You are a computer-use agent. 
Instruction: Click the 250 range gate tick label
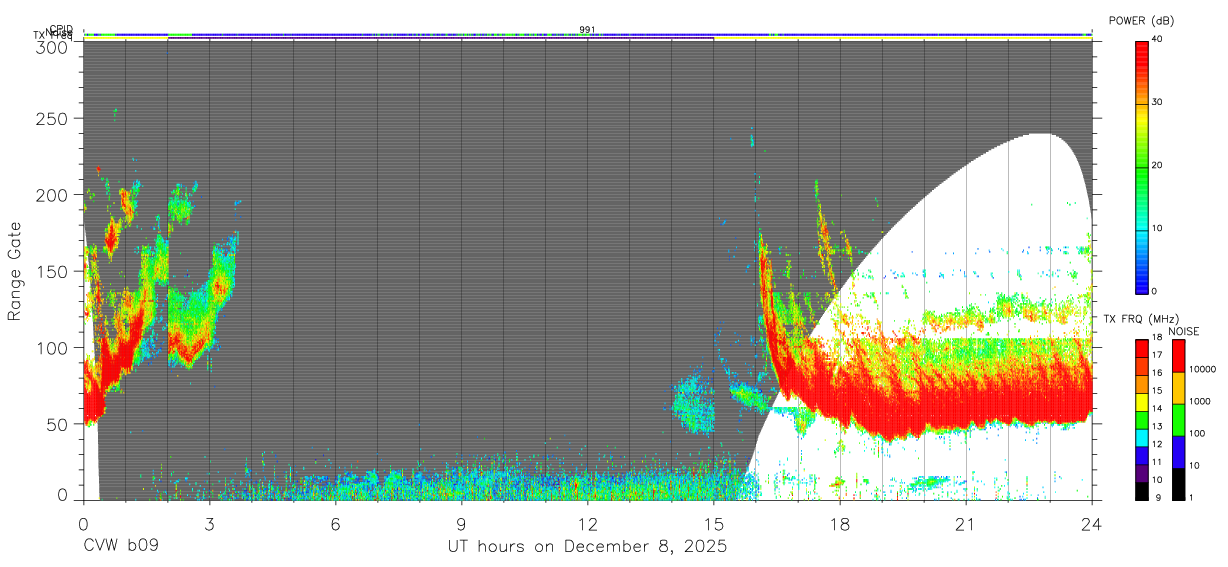pyautogui.click(x=52, y=118)
